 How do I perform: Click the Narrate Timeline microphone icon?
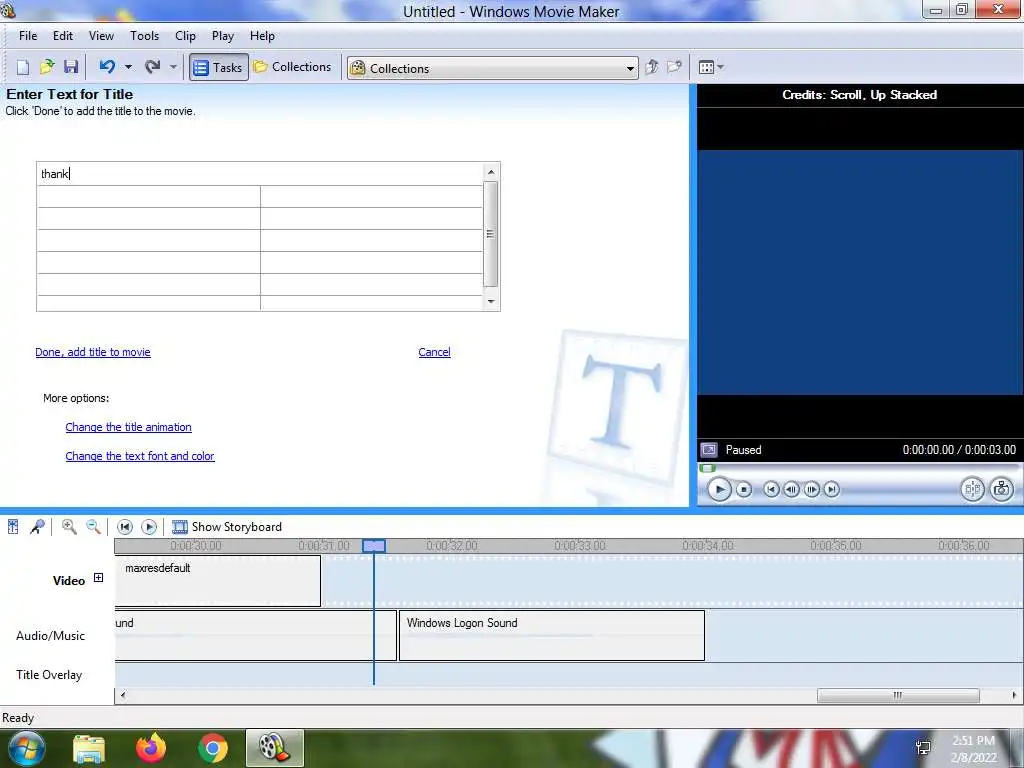click(37, 526)
